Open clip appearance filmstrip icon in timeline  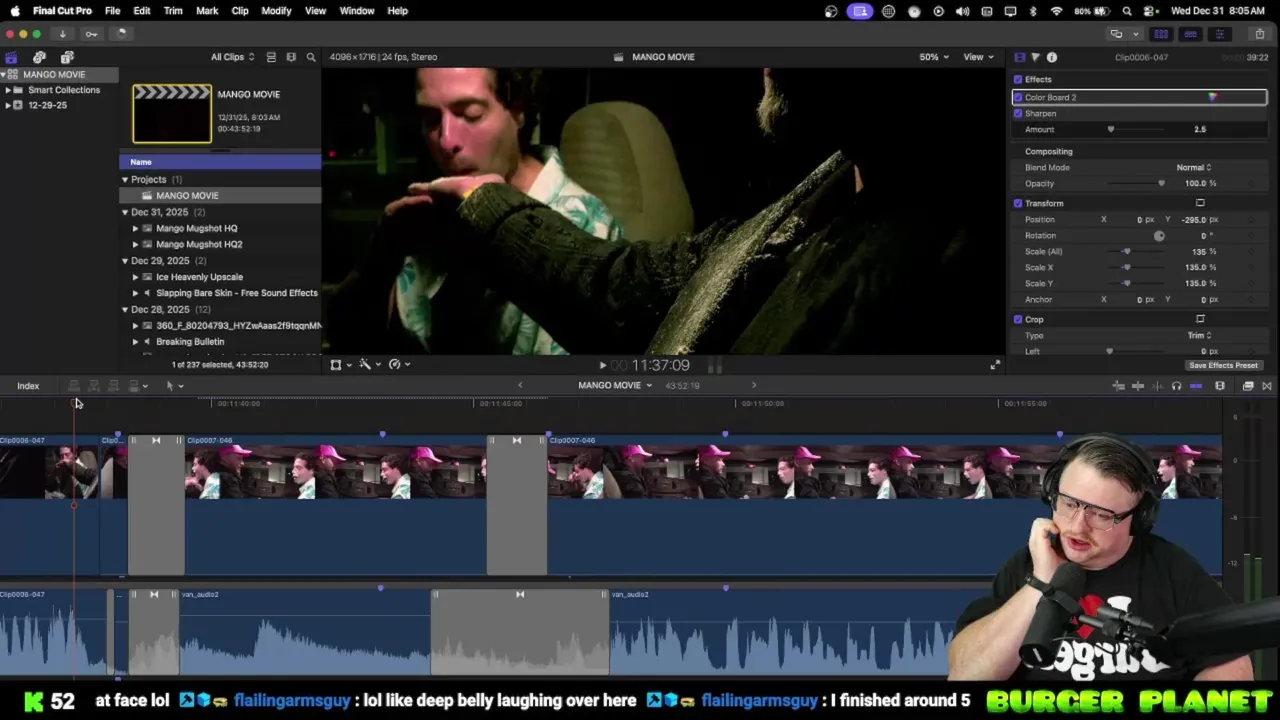tap(1220, 386)
